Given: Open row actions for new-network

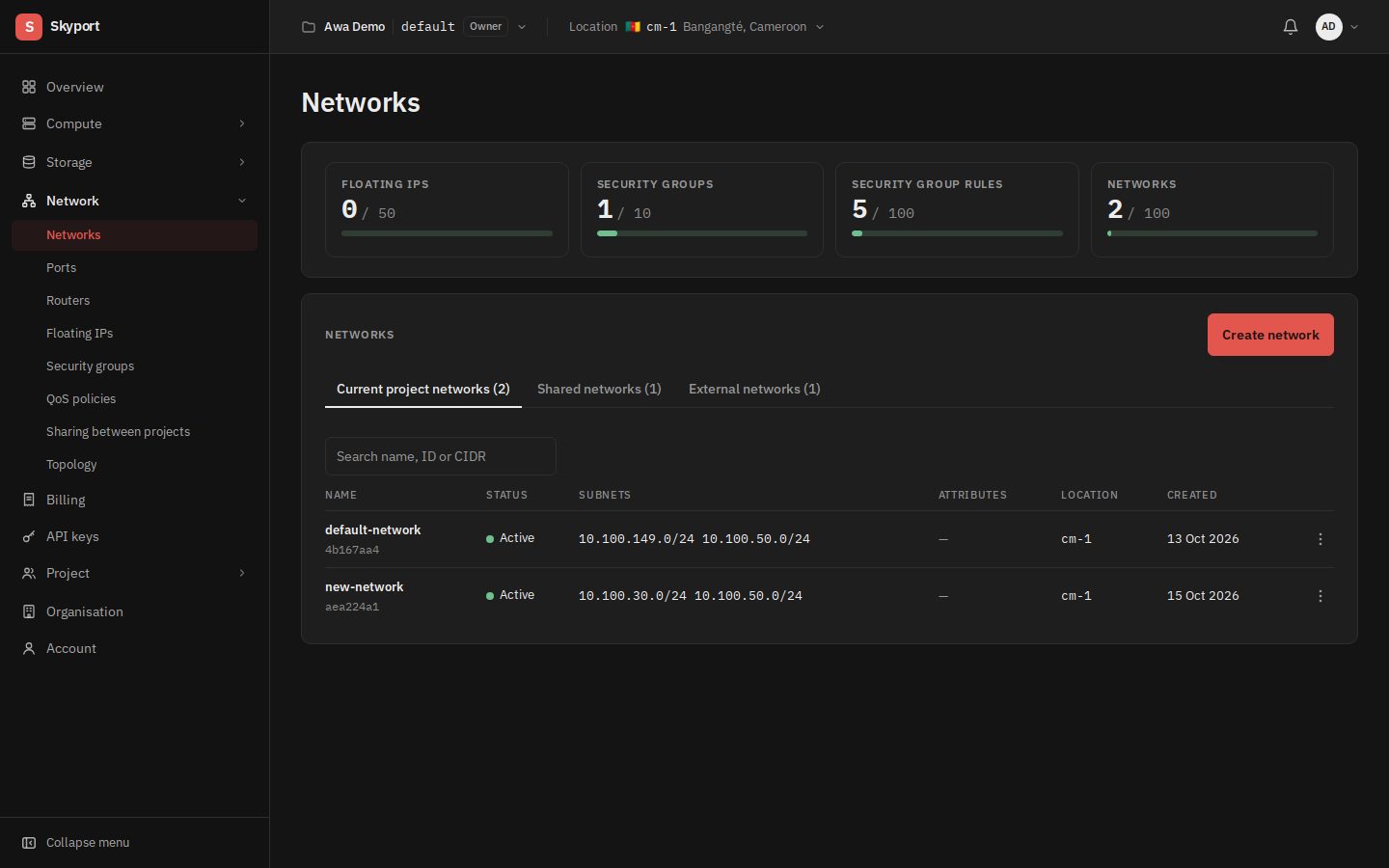Looking at the screenshot, I should (1321, 596).
